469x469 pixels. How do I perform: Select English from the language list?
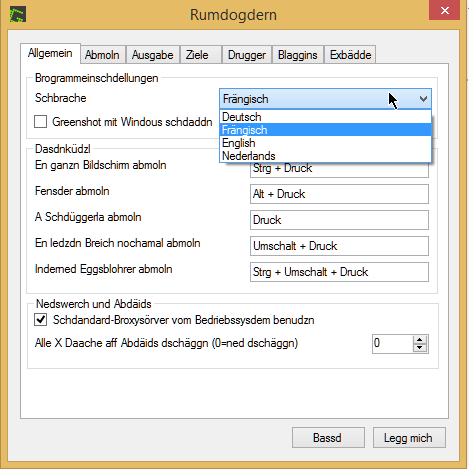coord(325,143)
